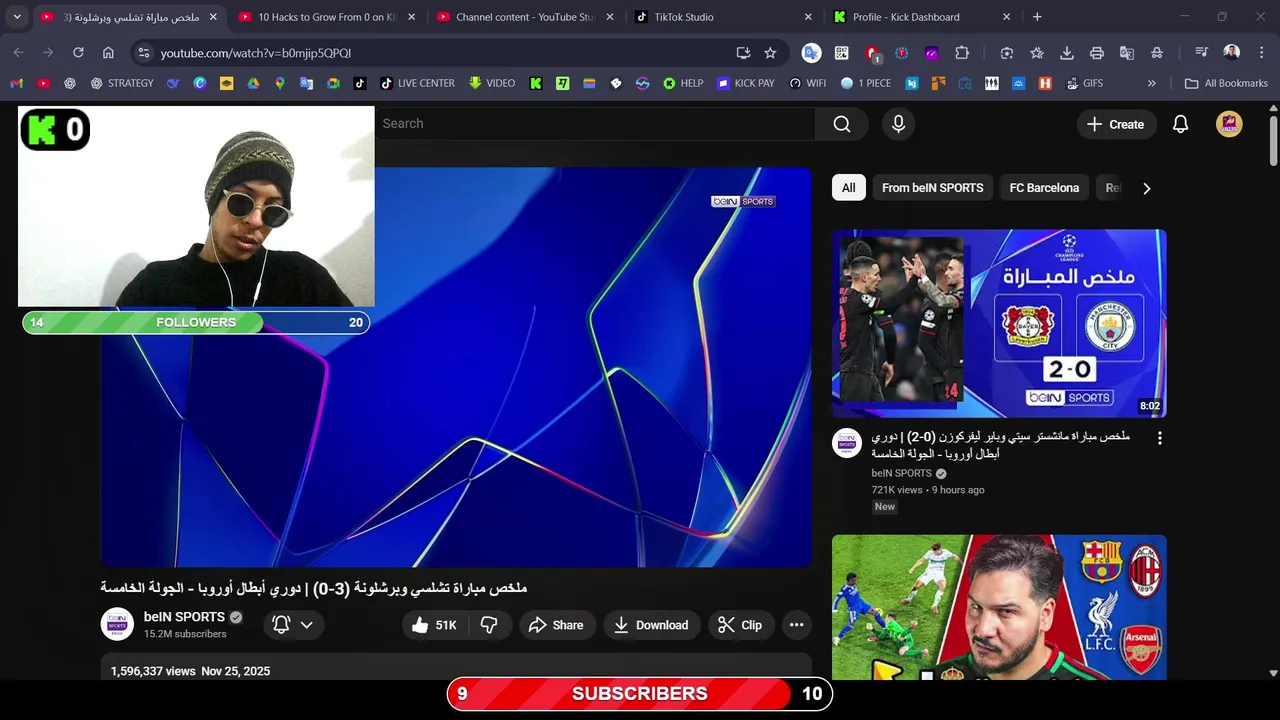The width and height of the screenshot is (1280, 720).
Task: Click the Download button
Action: tap(650, 625)
